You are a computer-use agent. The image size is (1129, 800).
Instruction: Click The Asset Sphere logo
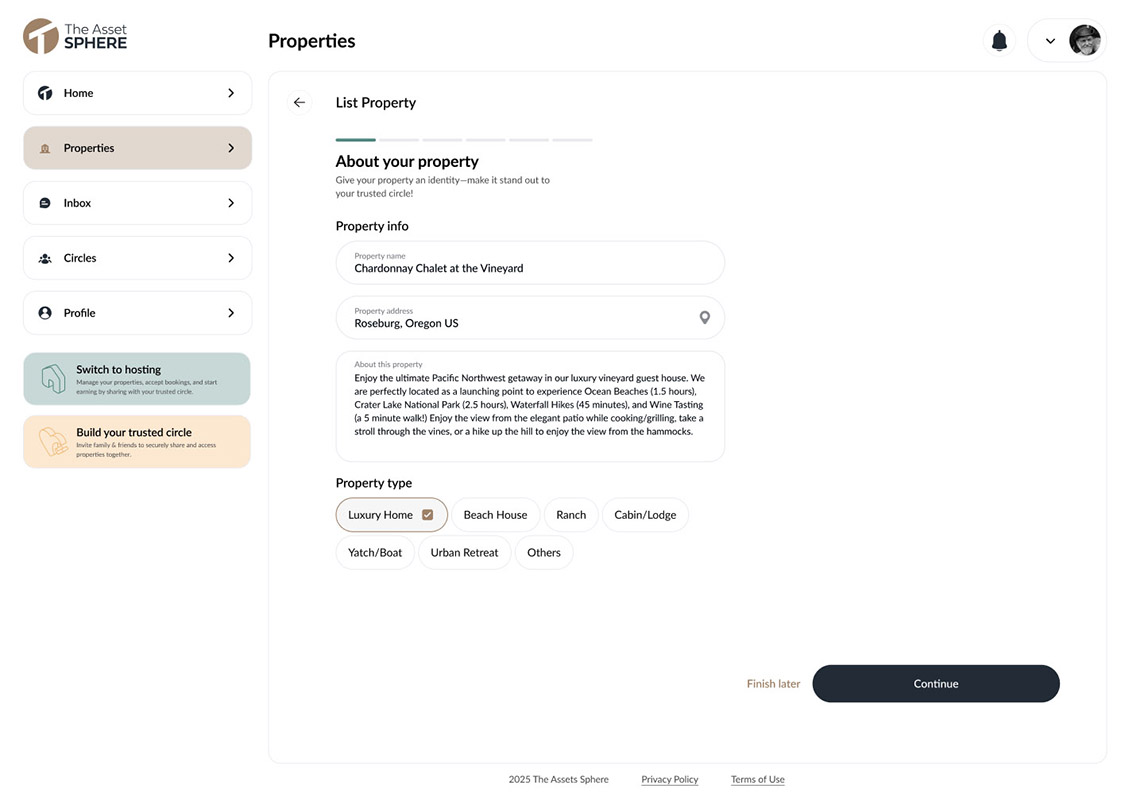75,36
